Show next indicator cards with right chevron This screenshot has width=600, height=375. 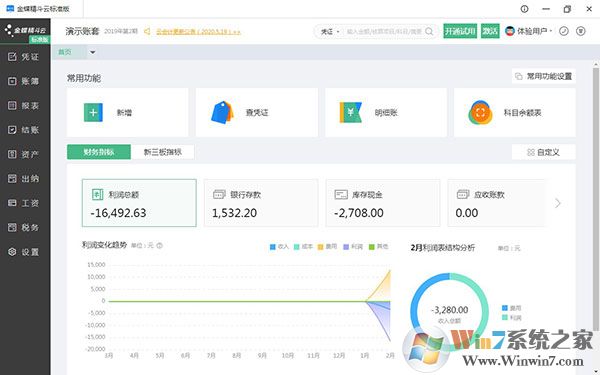coord(558,203)
